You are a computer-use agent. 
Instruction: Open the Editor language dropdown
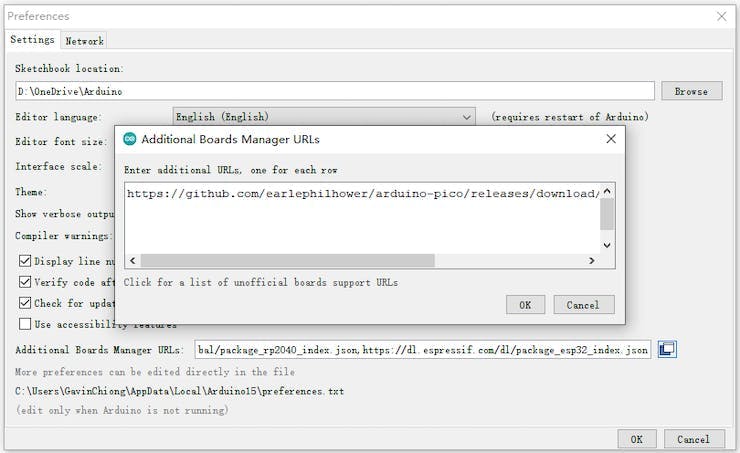(324, 117)
